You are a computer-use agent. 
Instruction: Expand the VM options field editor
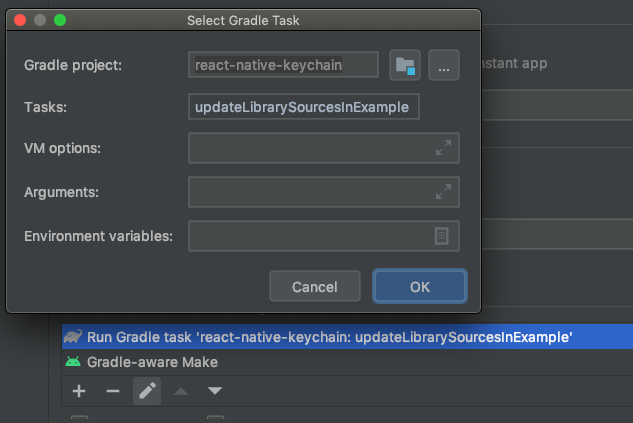click(x=443, y=148)
